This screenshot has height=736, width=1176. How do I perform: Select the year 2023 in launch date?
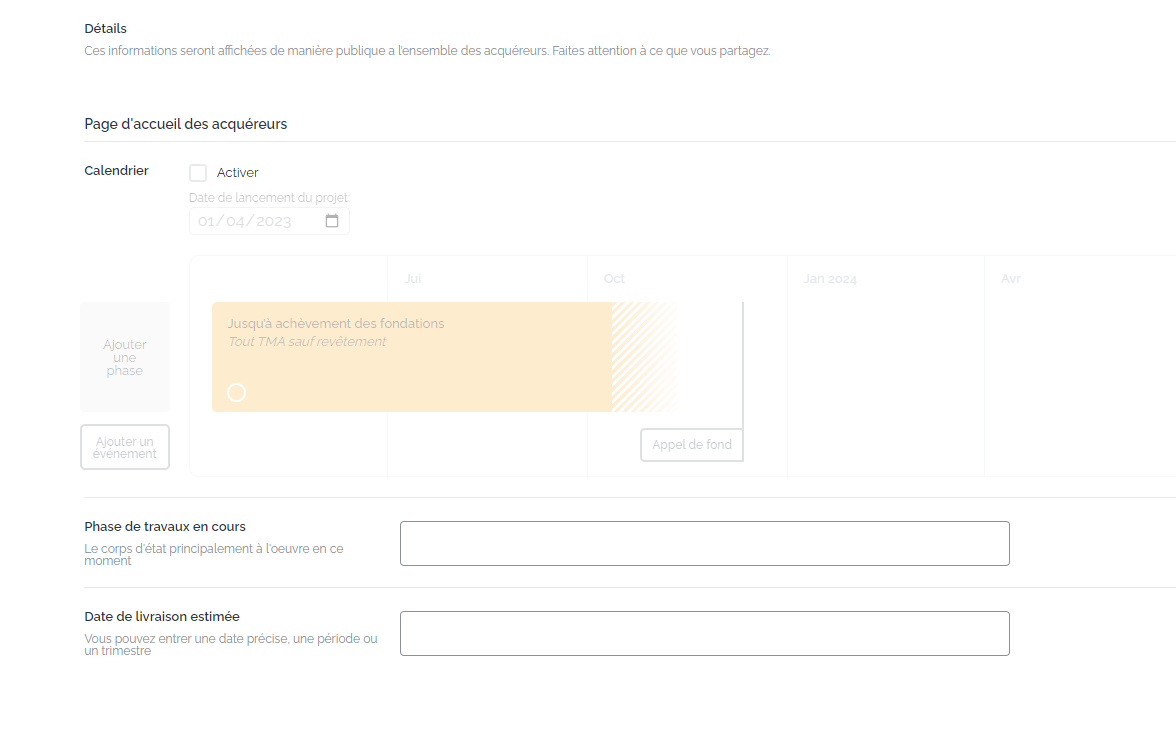coord(274,221)
